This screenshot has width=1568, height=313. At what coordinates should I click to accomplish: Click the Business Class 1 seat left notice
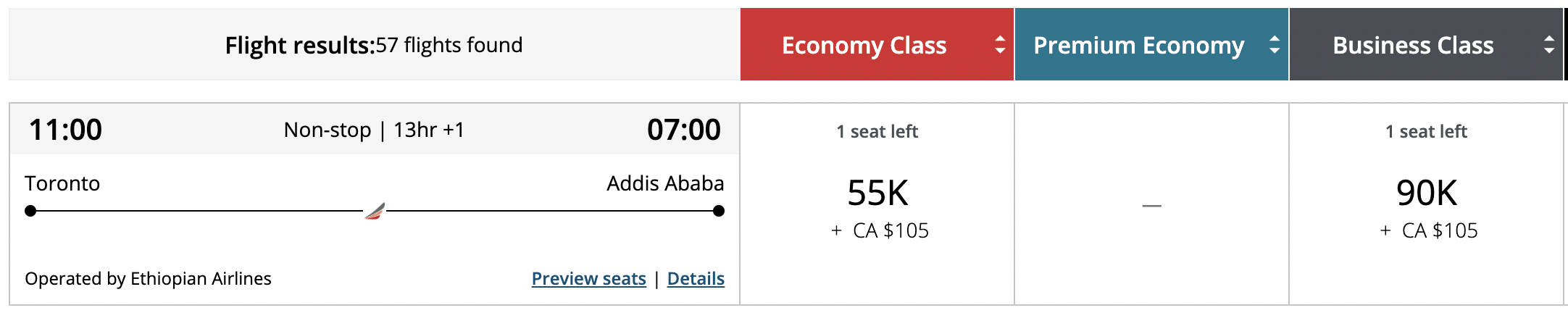coord(1426,132)
